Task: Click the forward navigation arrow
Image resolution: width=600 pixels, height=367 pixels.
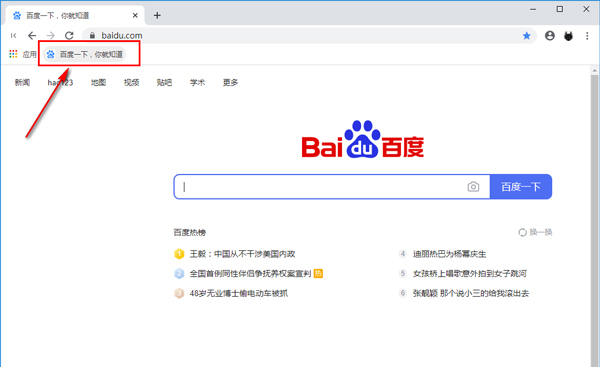Action: tap(51, 36)
